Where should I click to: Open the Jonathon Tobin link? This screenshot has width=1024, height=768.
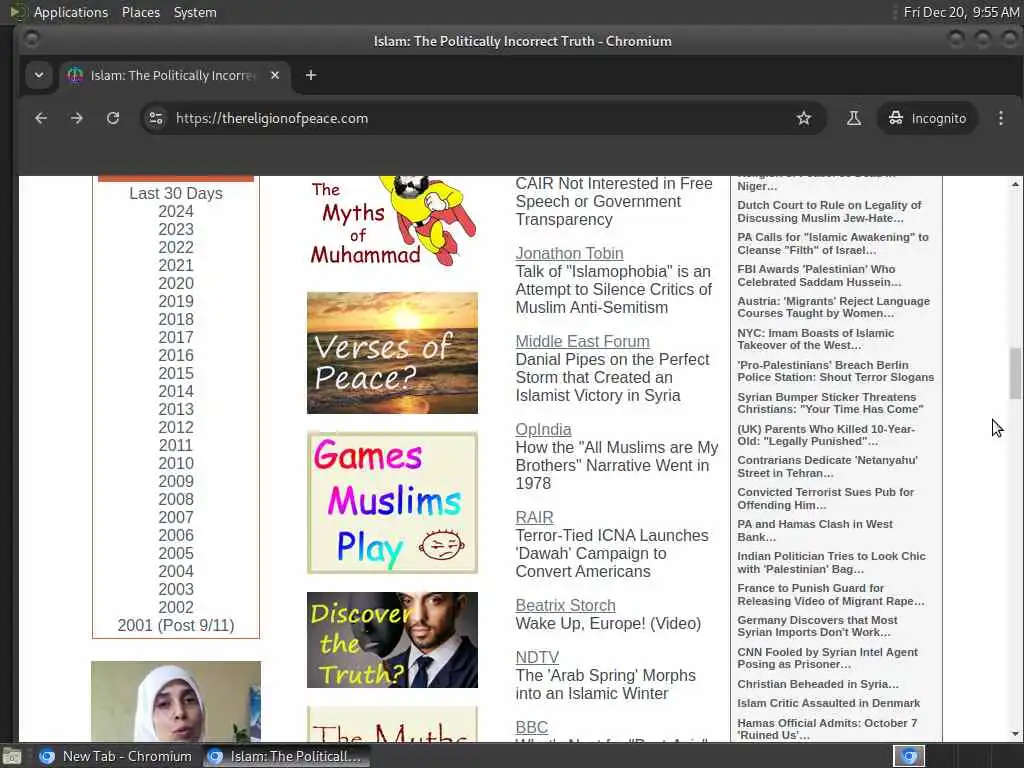[x=569, y=253]
